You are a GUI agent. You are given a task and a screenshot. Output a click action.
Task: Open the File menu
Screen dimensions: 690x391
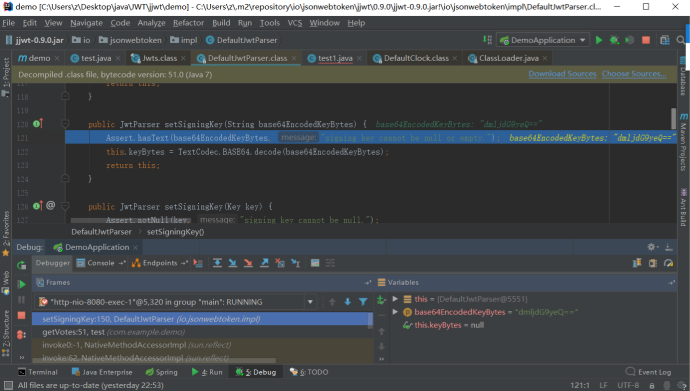click(x=8, y=23)
